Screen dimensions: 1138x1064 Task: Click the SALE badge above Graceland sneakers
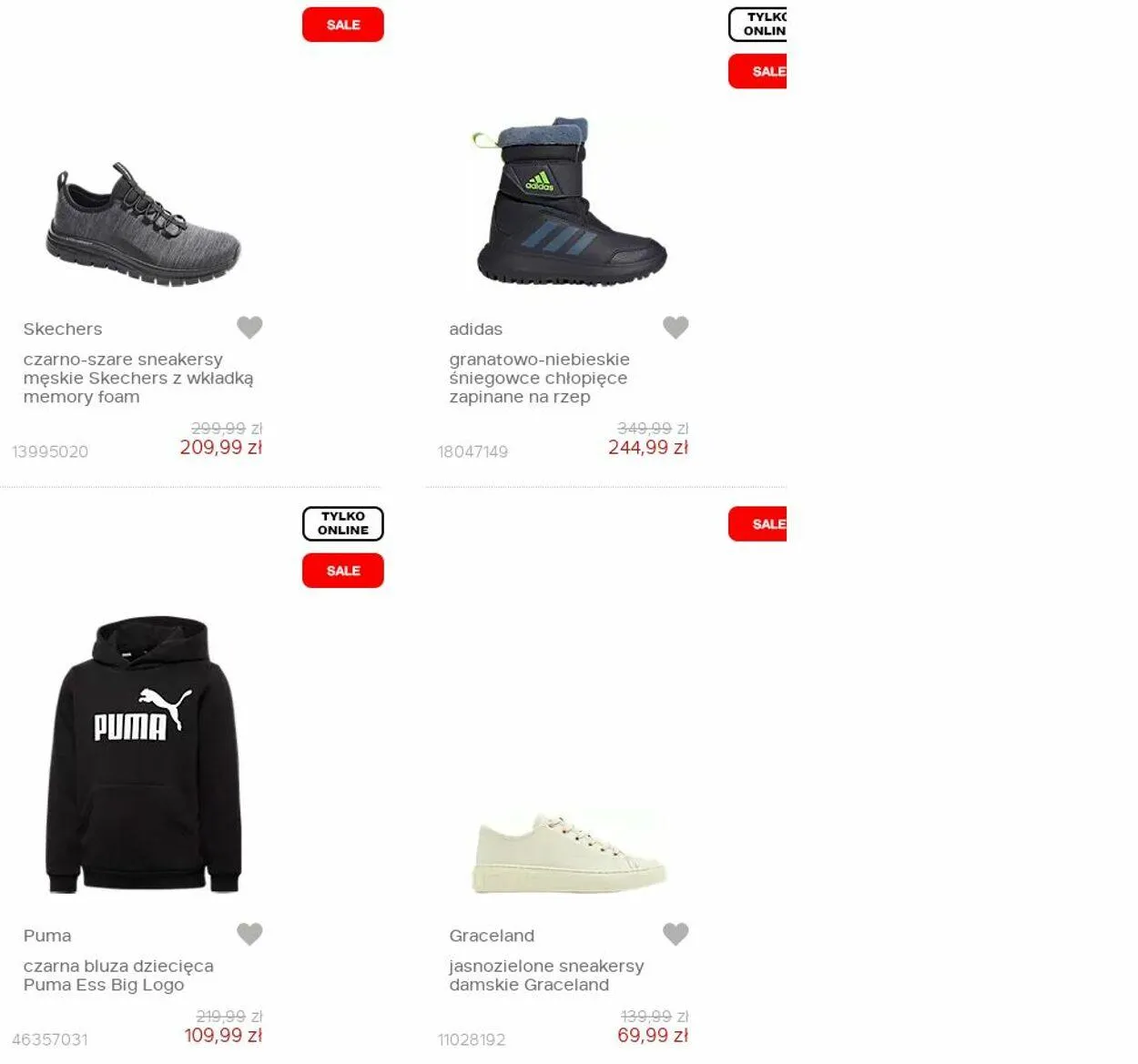pyautogui.click(x=757, y=524)
